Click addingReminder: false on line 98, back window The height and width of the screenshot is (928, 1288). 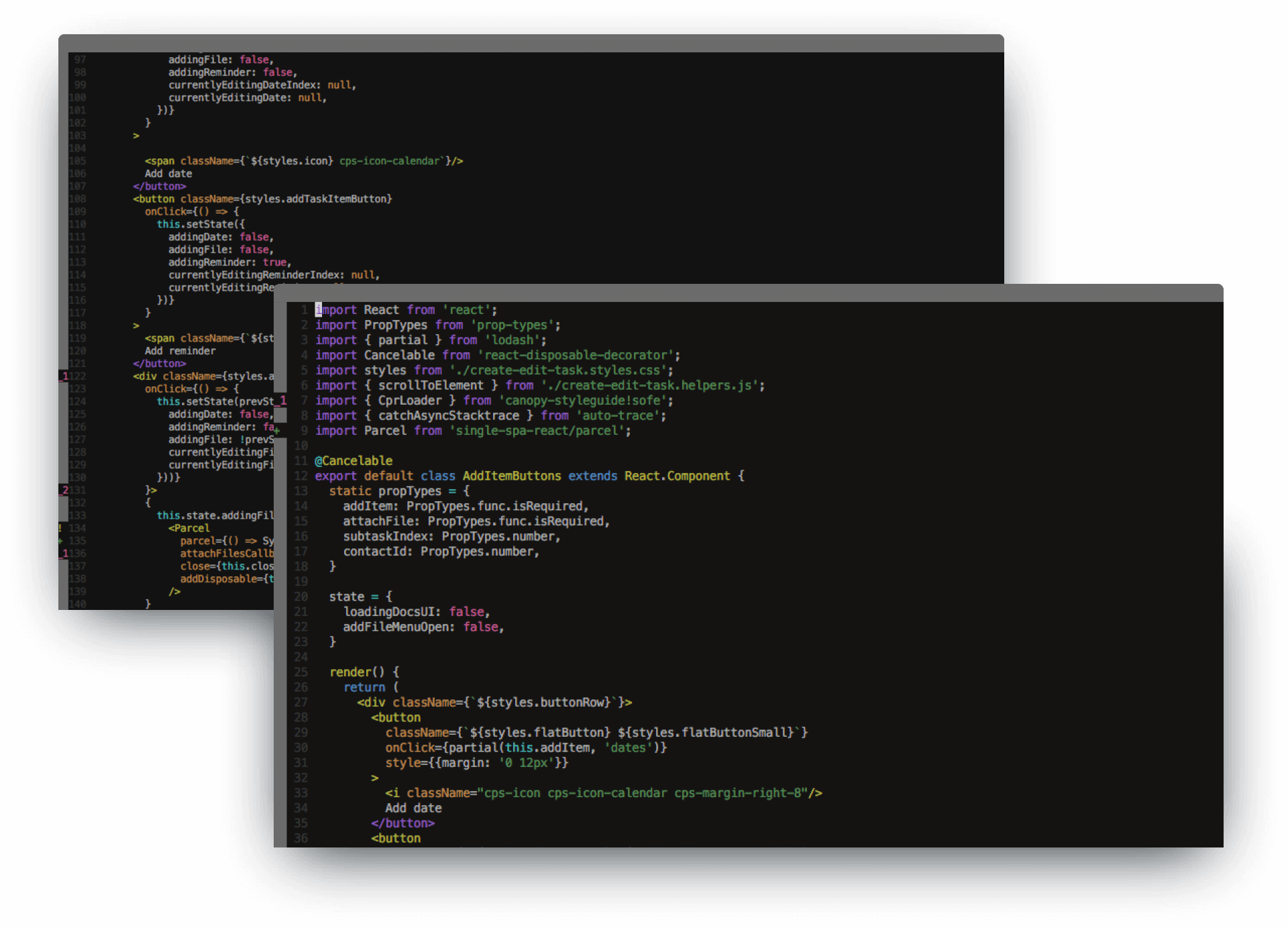233,72
